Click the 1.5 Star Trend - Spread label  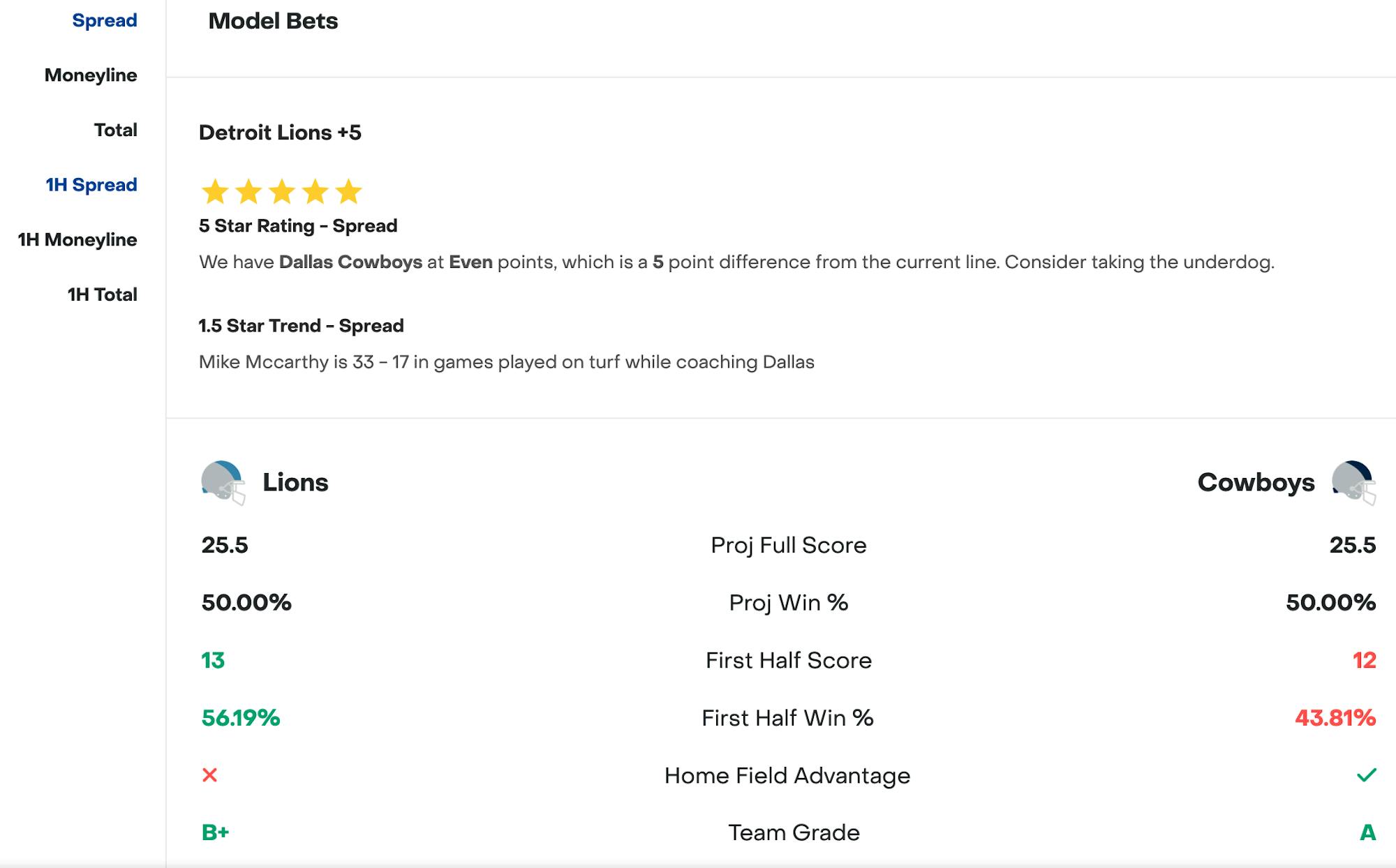pos(301,326)
